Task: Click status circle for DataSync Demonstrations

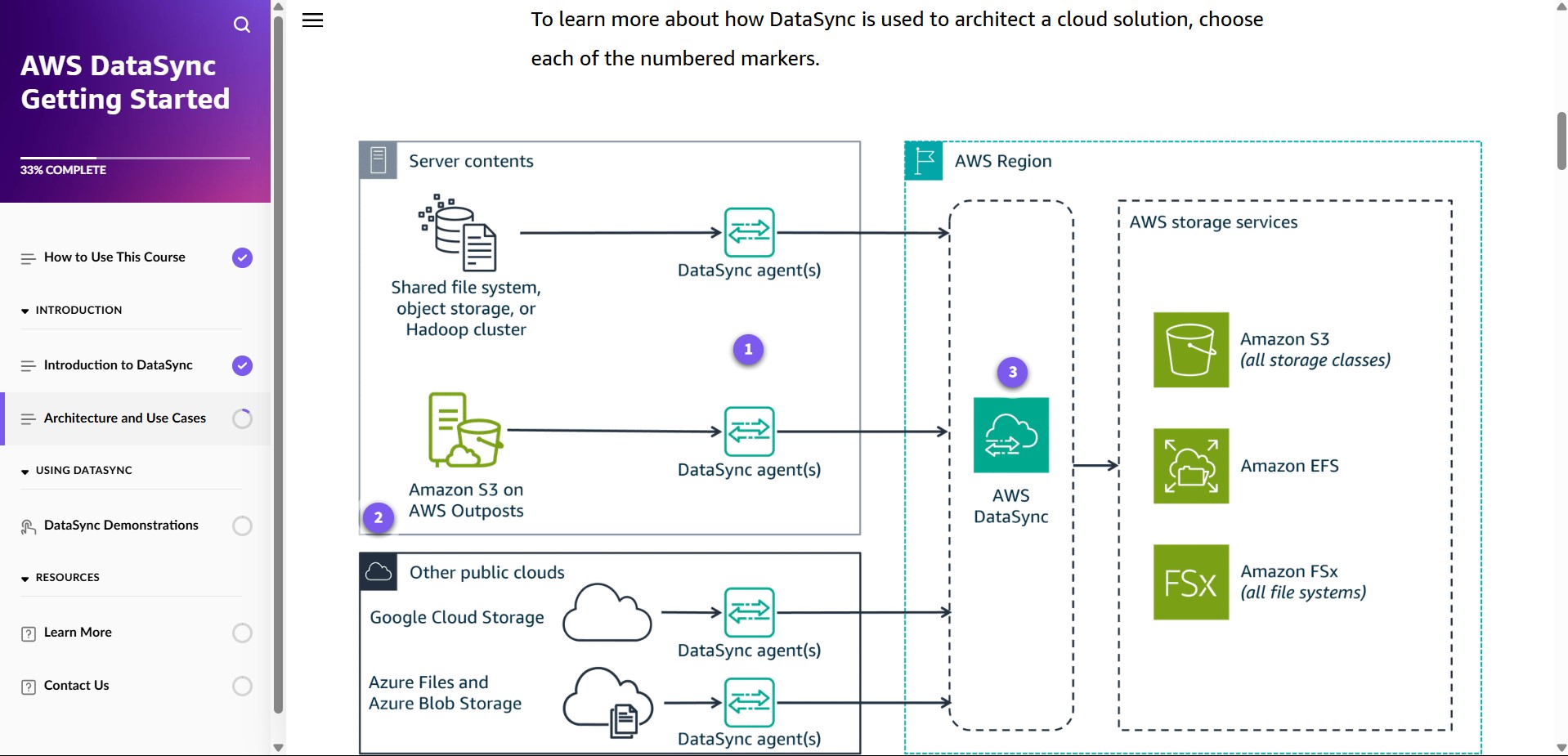Action: click(242, 526)
